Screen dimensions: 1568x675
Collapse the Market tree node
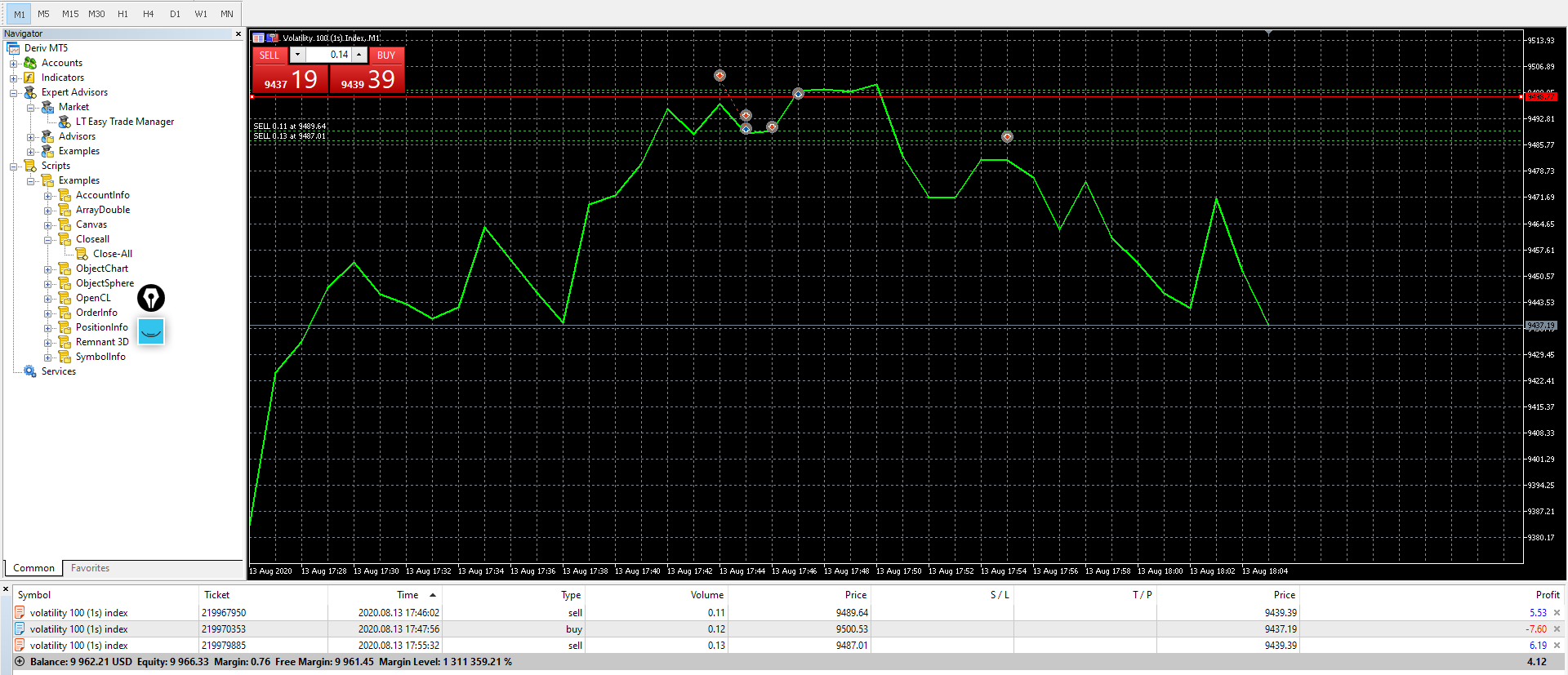click(x=30, y=107)
